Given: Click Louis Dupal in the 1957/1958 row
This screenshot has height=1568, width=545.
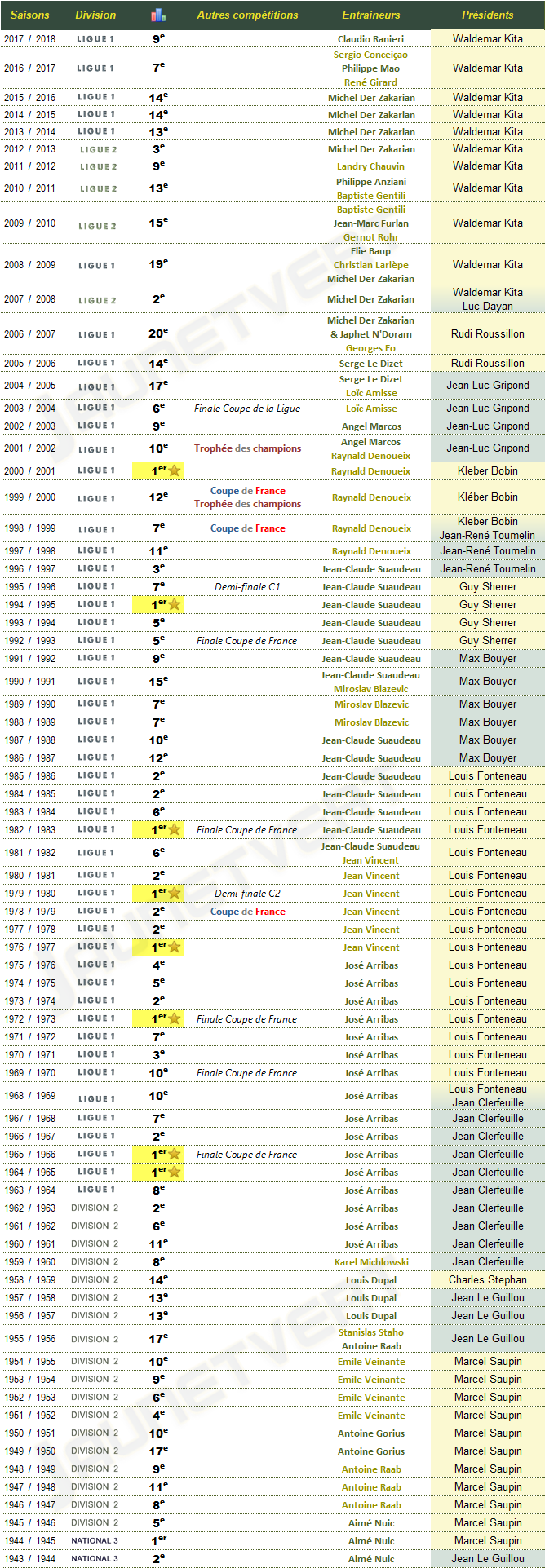Looking at the screenshot, I should [x=371, y=1298].
